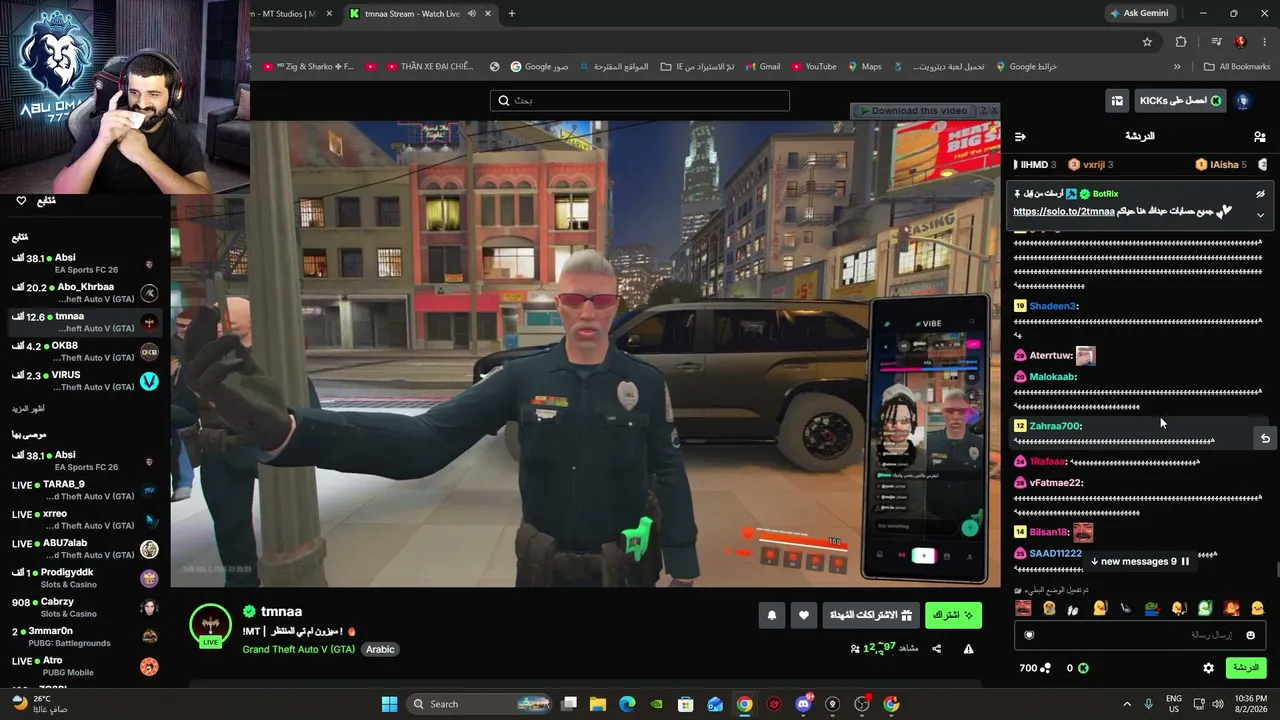The width and height of the screenshot is (1280, 720).
Task: Insert the frog emote from the quick emotes
Action: pos(1152,608)
